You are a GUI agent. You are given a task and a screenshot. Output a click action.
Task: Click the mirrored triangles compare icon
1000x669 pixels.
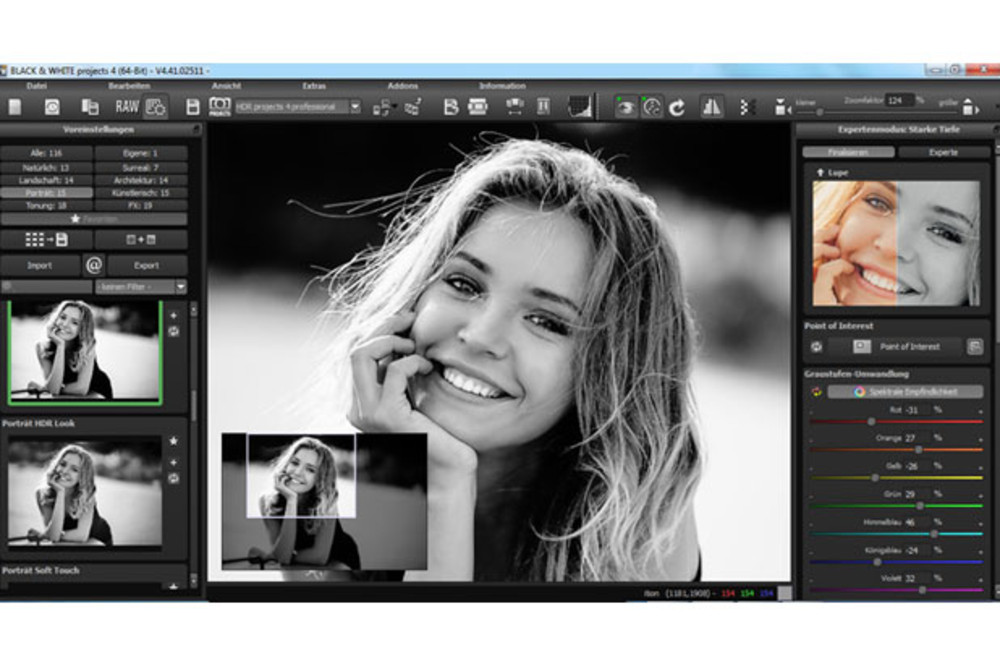point(712,107)
